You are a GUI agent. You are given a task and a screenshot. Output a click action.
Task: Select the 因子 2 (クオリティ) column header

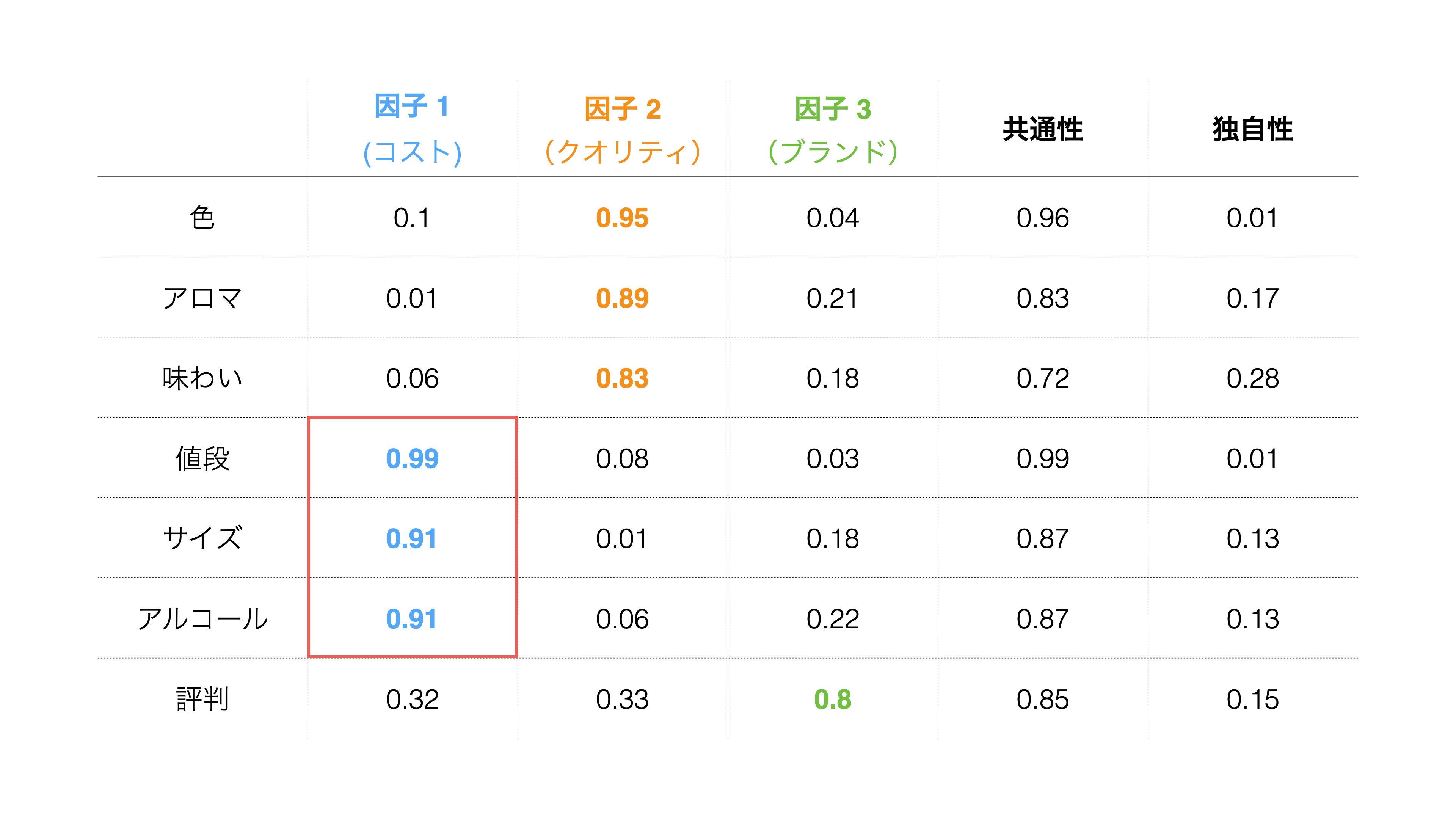point(622,129)
